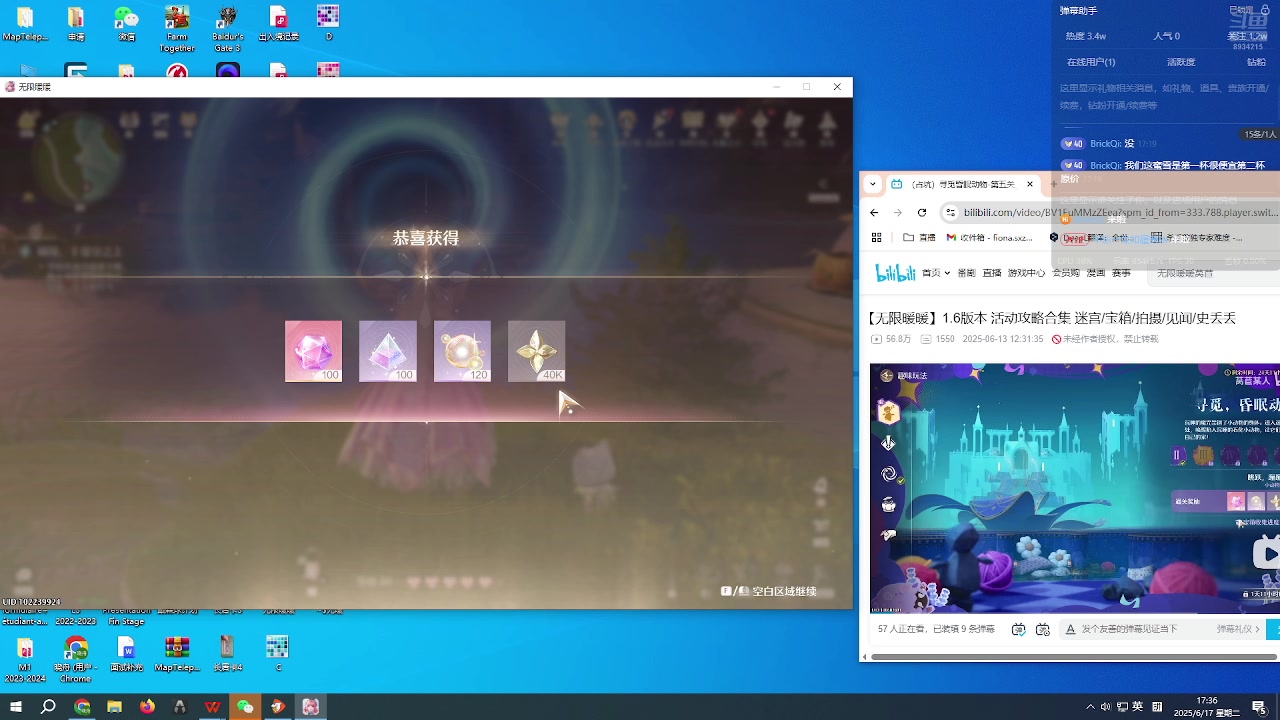Click the glowing orb reward item (120)
The width and height of the screenshot is (1280, 720).
[x=462, y=351]
